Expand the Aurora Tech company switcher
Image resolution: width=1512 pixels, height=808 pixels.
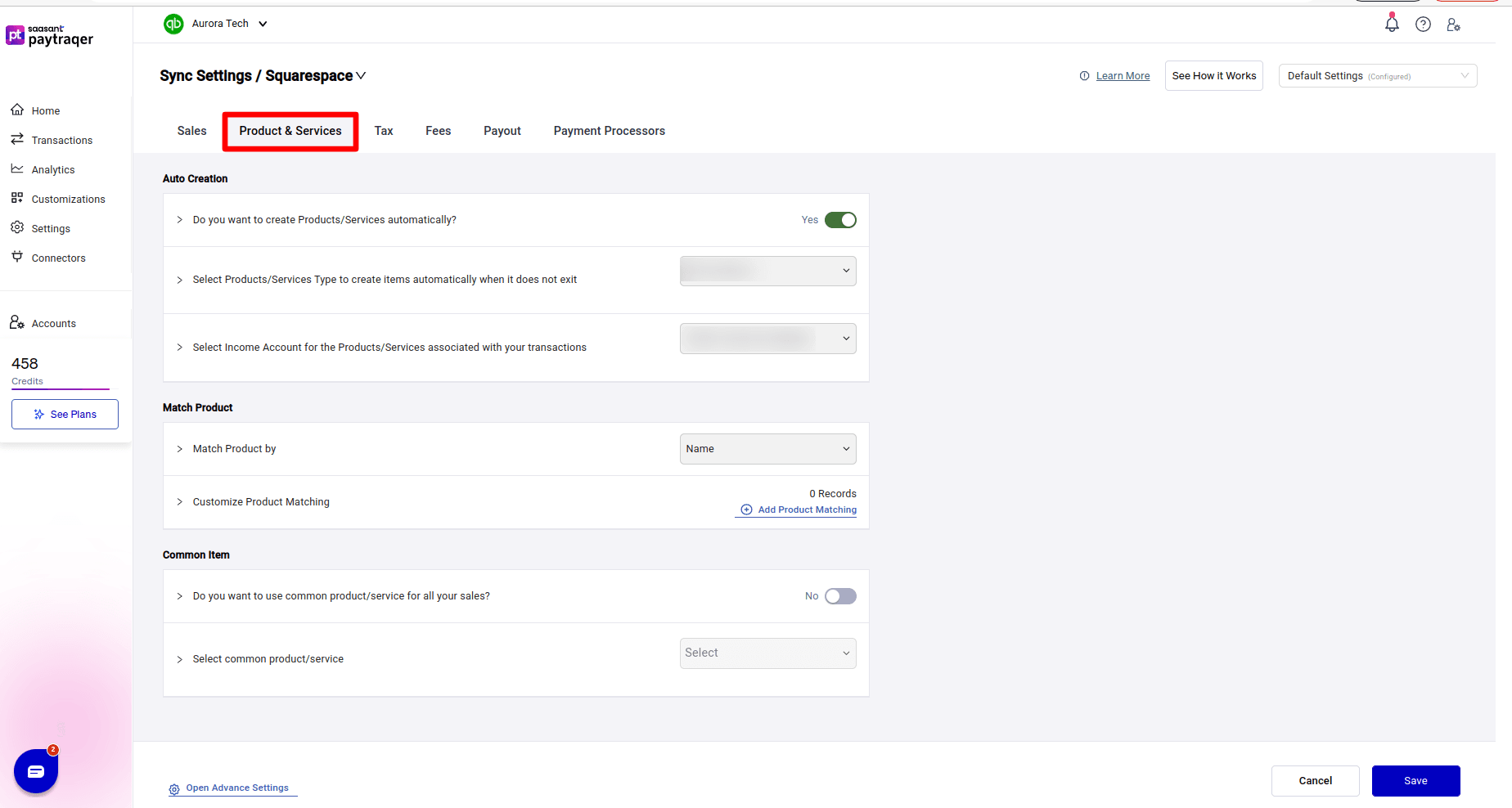pos(263,23)
